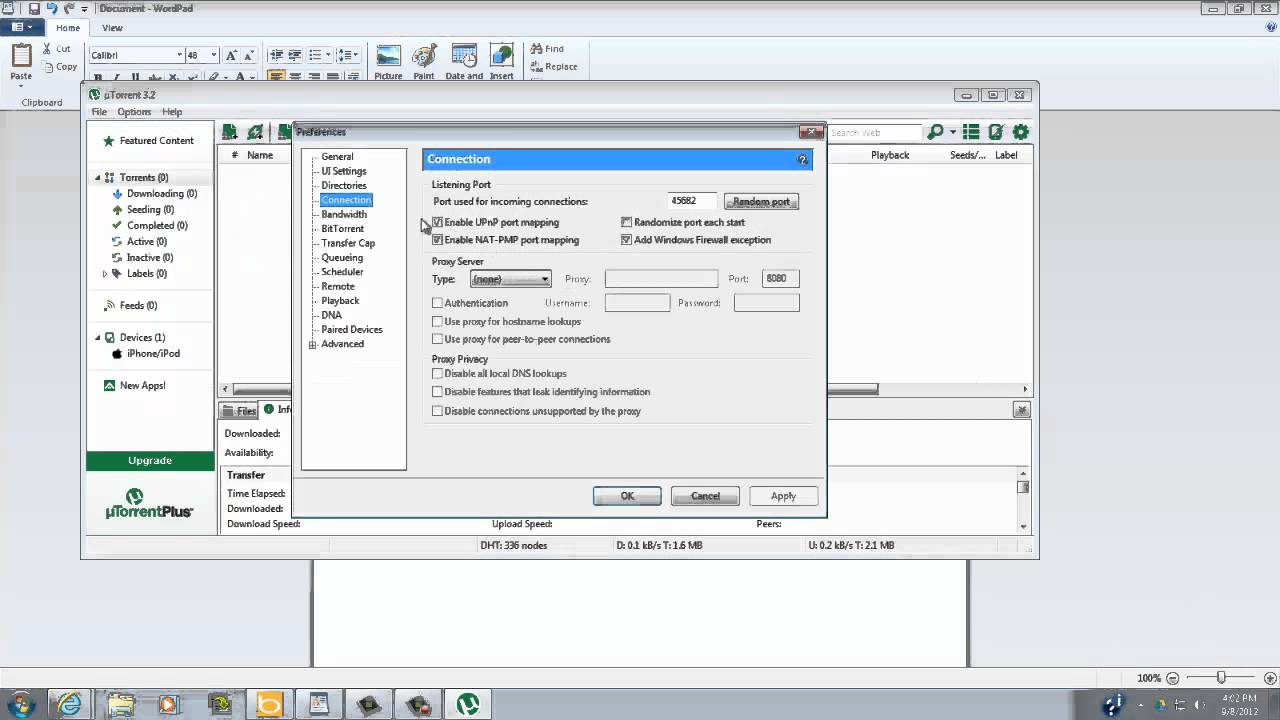
Task: Click the Insert object icon in WordPad
Action: point(502,56)
